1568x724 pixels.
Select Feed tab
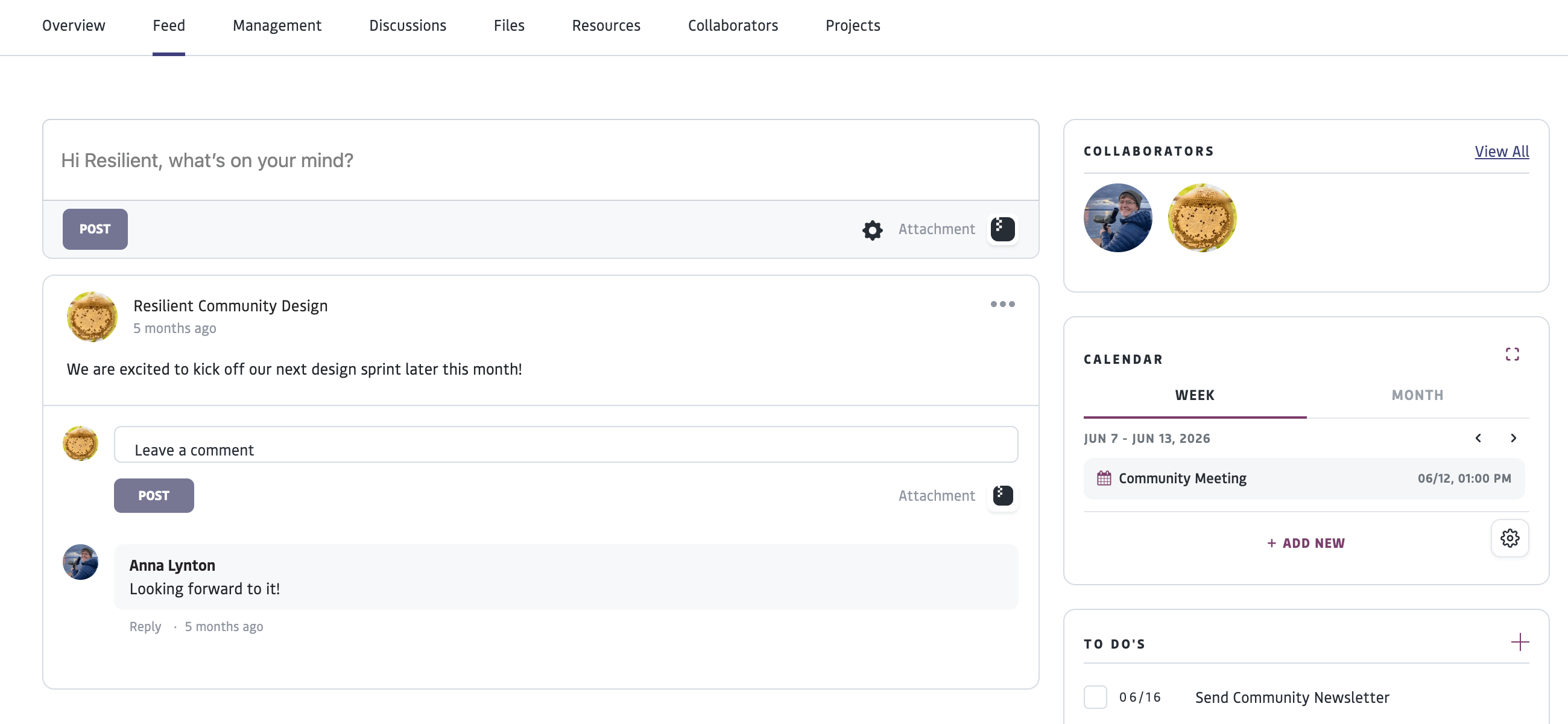[x=169, y=25]
